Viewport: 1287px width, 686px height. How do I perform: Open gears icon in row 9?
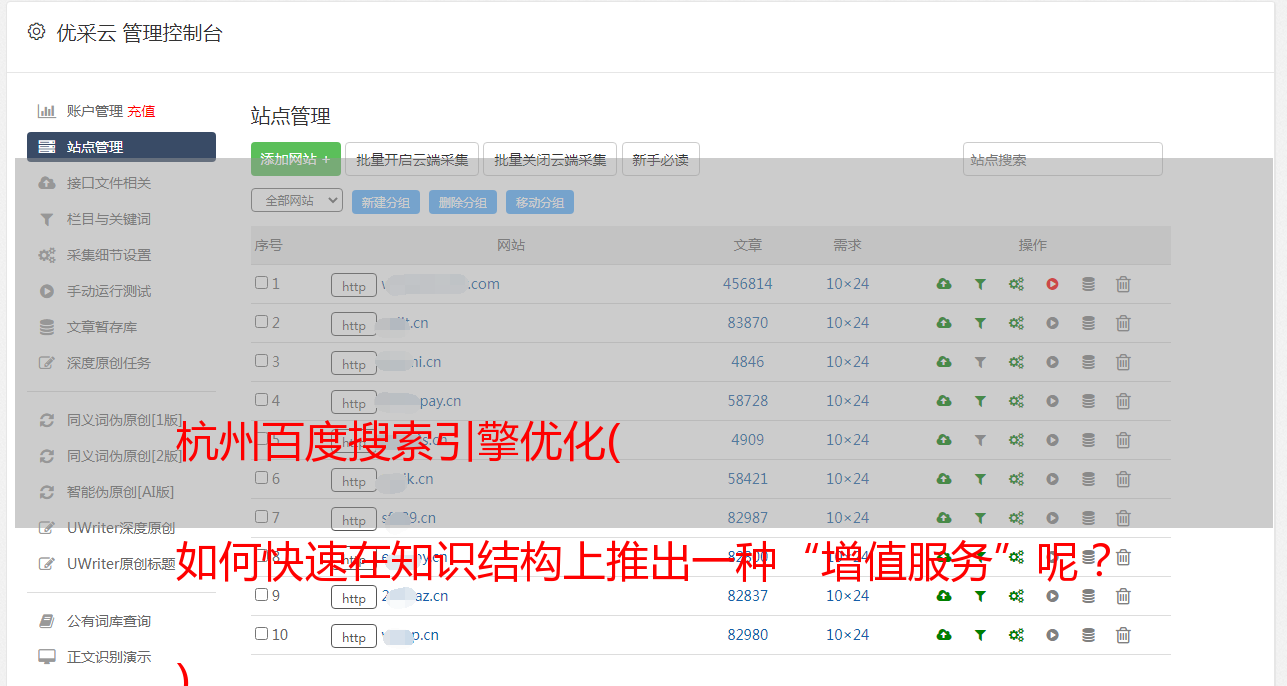pos(1016,596)
